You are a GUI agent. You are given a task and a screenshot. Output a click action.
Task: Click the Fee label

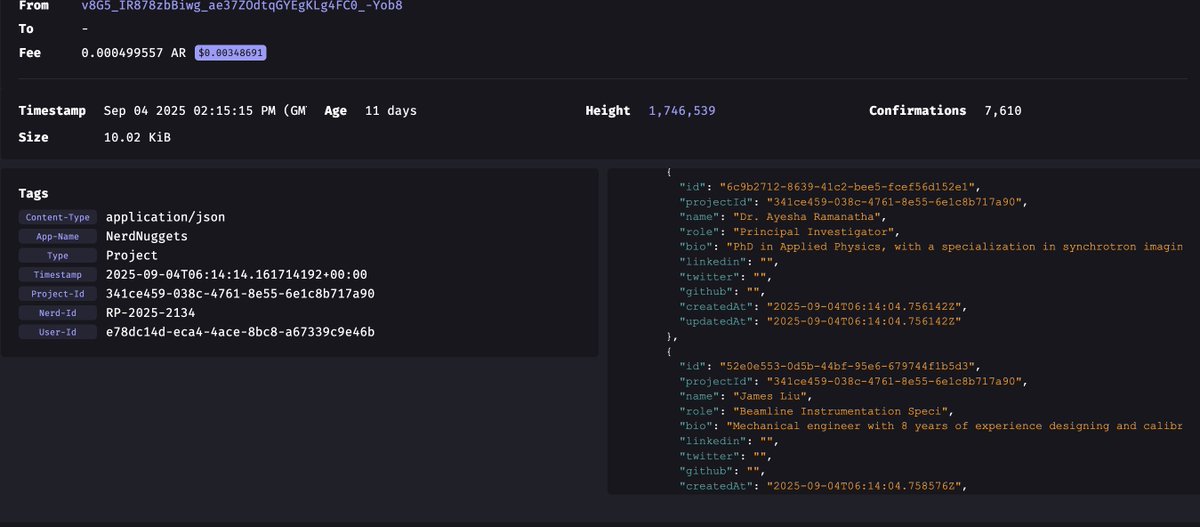click(30, 53)
